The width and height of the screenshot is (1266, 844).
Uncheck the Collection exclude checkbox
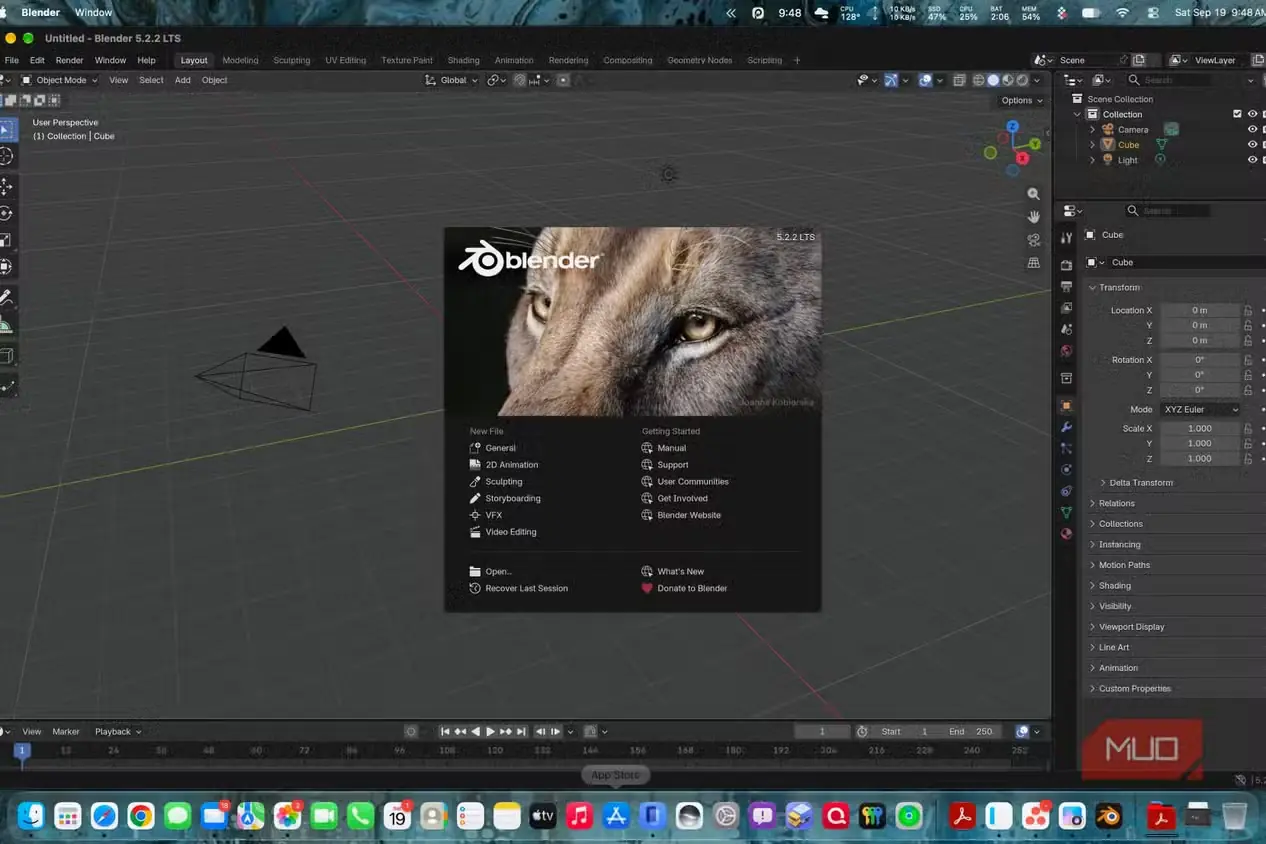(x=1237, y=114)
